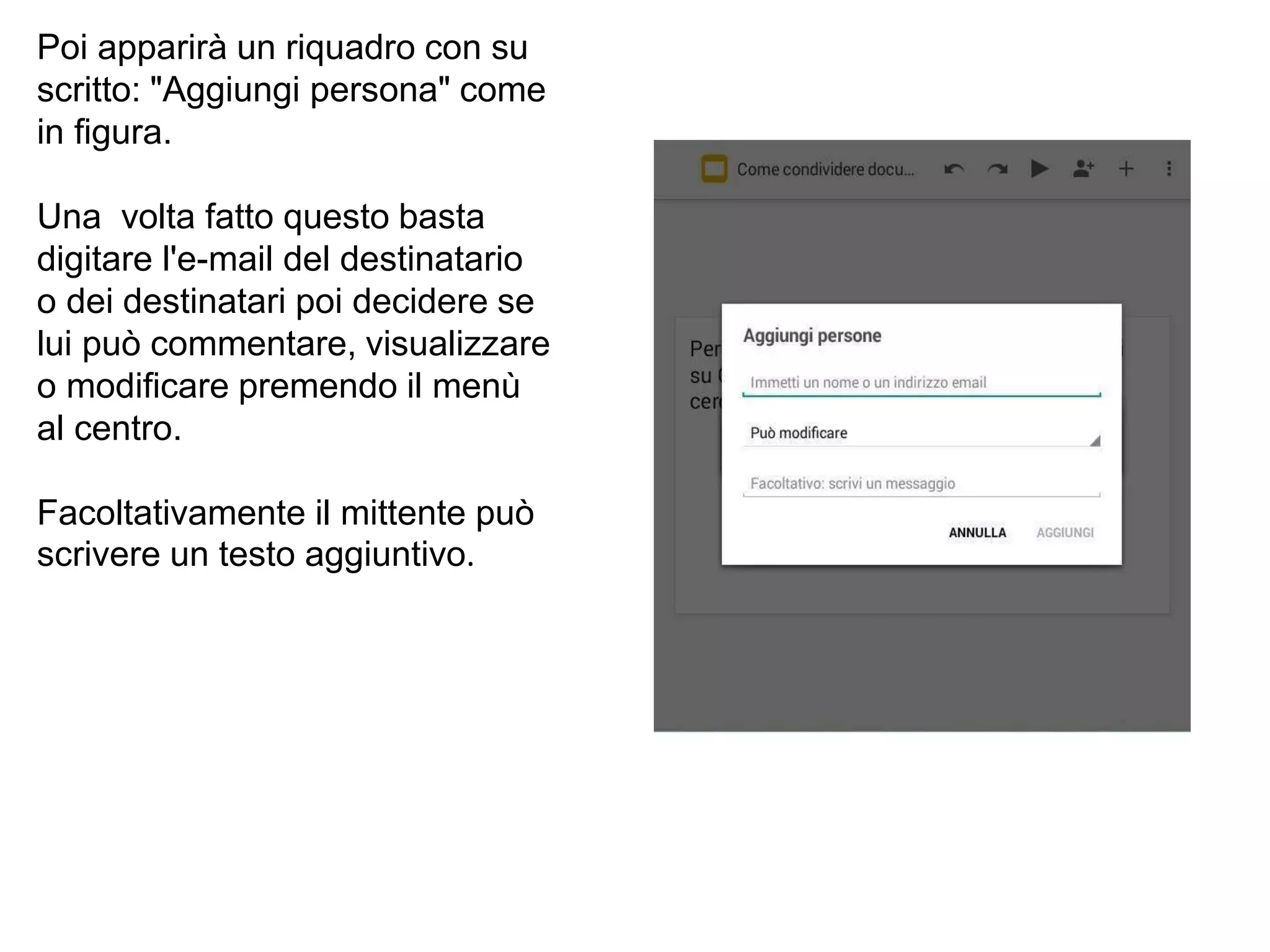Click the redo arrow in toolbar
Screen dimensions: 1270x952
pyautogui.click(x=997, y=169)
